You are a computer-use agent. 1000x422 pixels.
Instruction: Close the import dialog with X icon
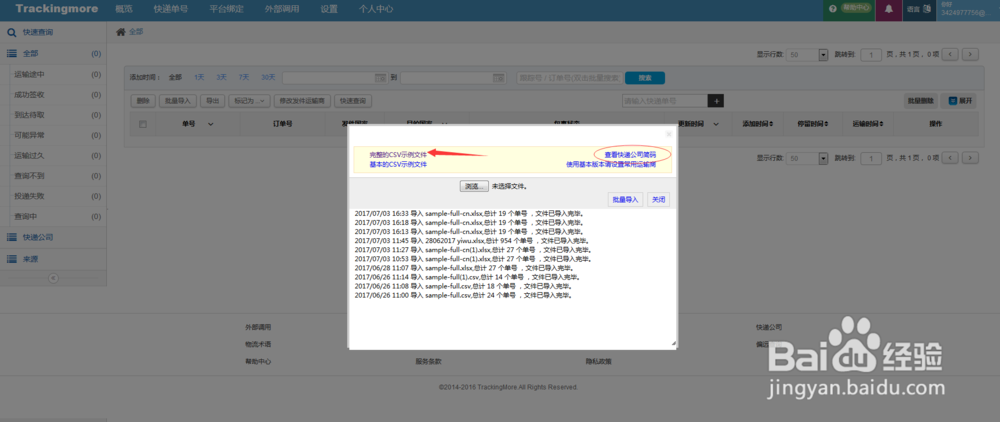click(x=668, y=134)
